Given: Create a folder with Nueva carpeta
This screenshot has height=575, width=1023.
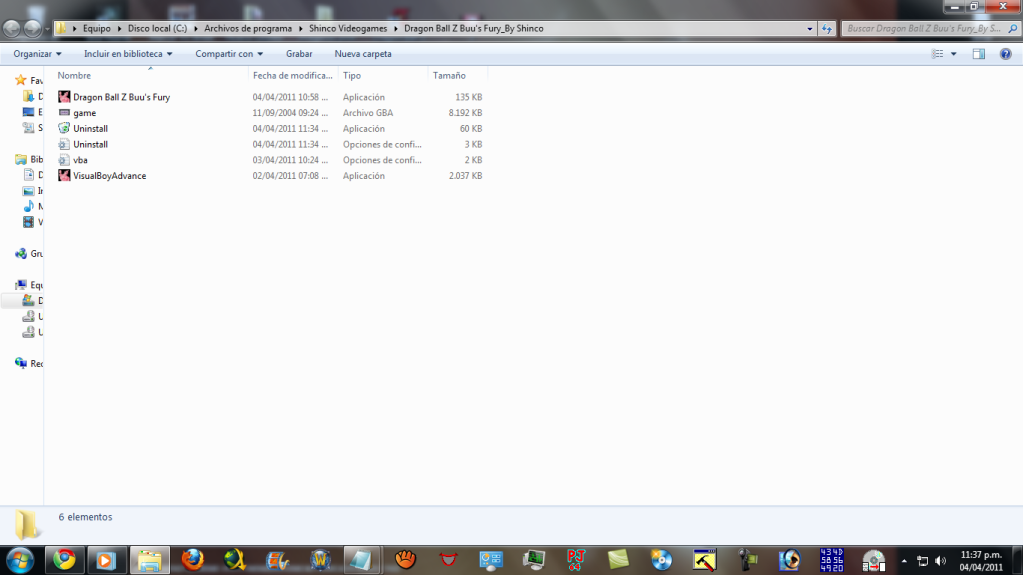Looking at the screenshot, I should click(363, 54).
